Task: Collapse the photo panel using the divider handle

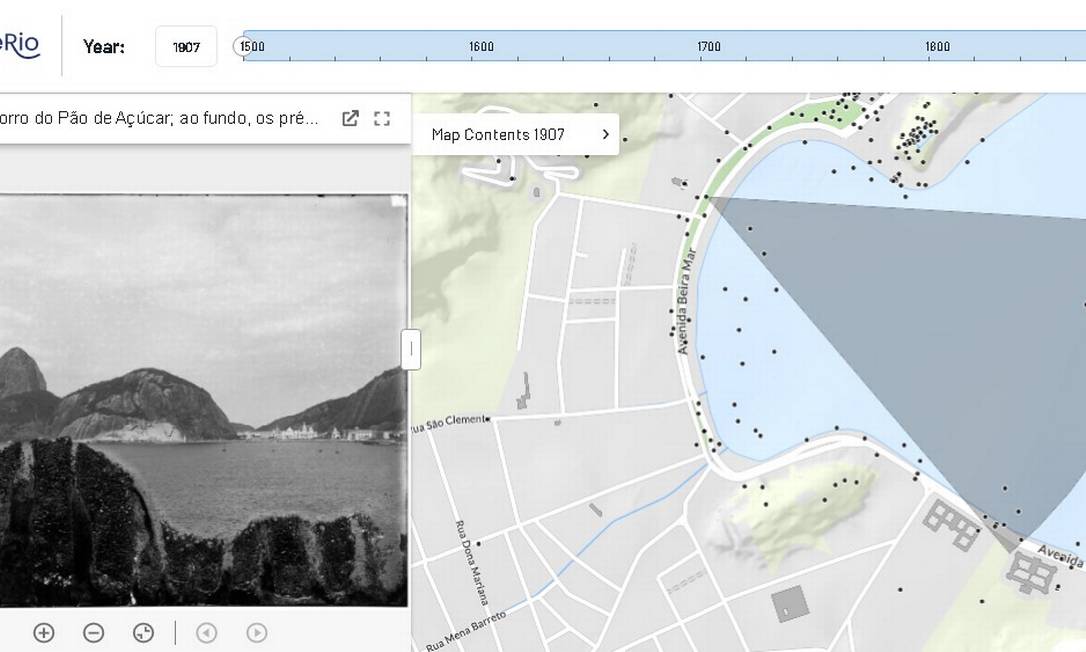Action: click(411, 350)
